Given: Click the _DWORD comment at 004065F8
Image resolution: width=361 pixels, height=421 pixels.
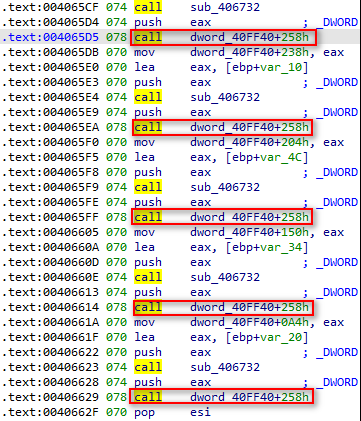Looking at the screenshot, I should pyautogui.click(x=337, y=172).
